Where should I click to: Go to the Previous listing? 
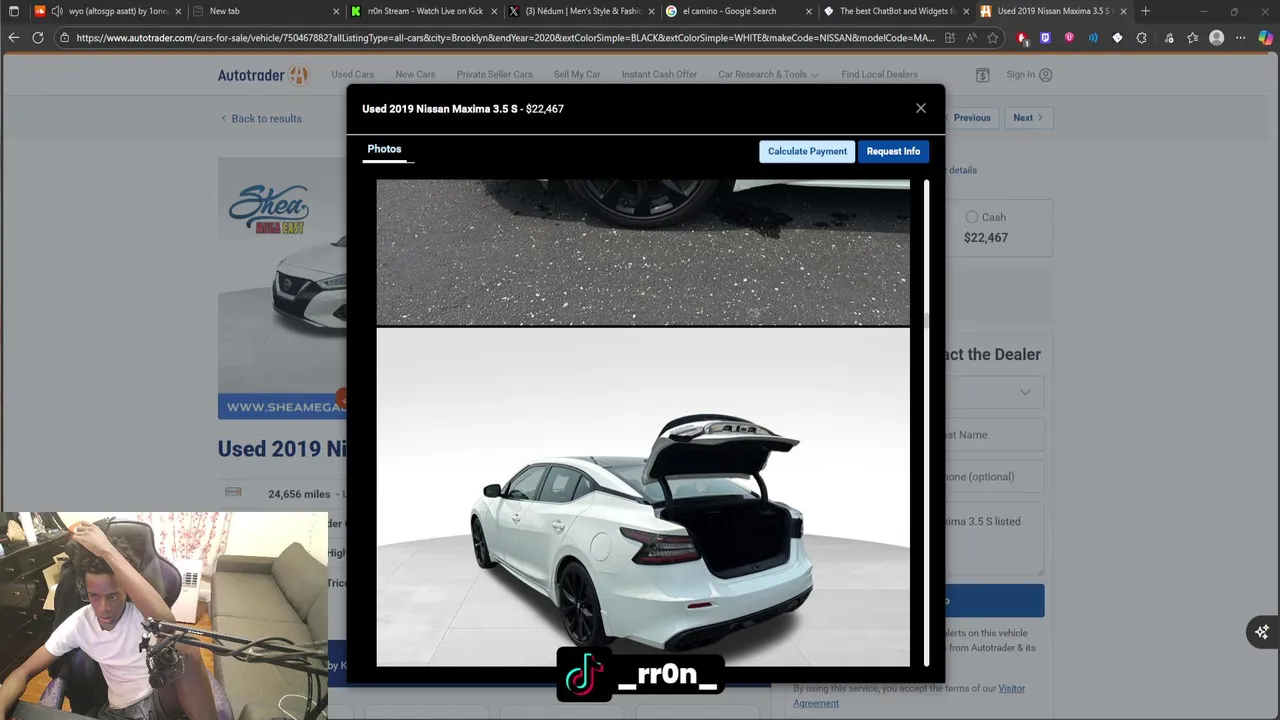tap(972, 118)
